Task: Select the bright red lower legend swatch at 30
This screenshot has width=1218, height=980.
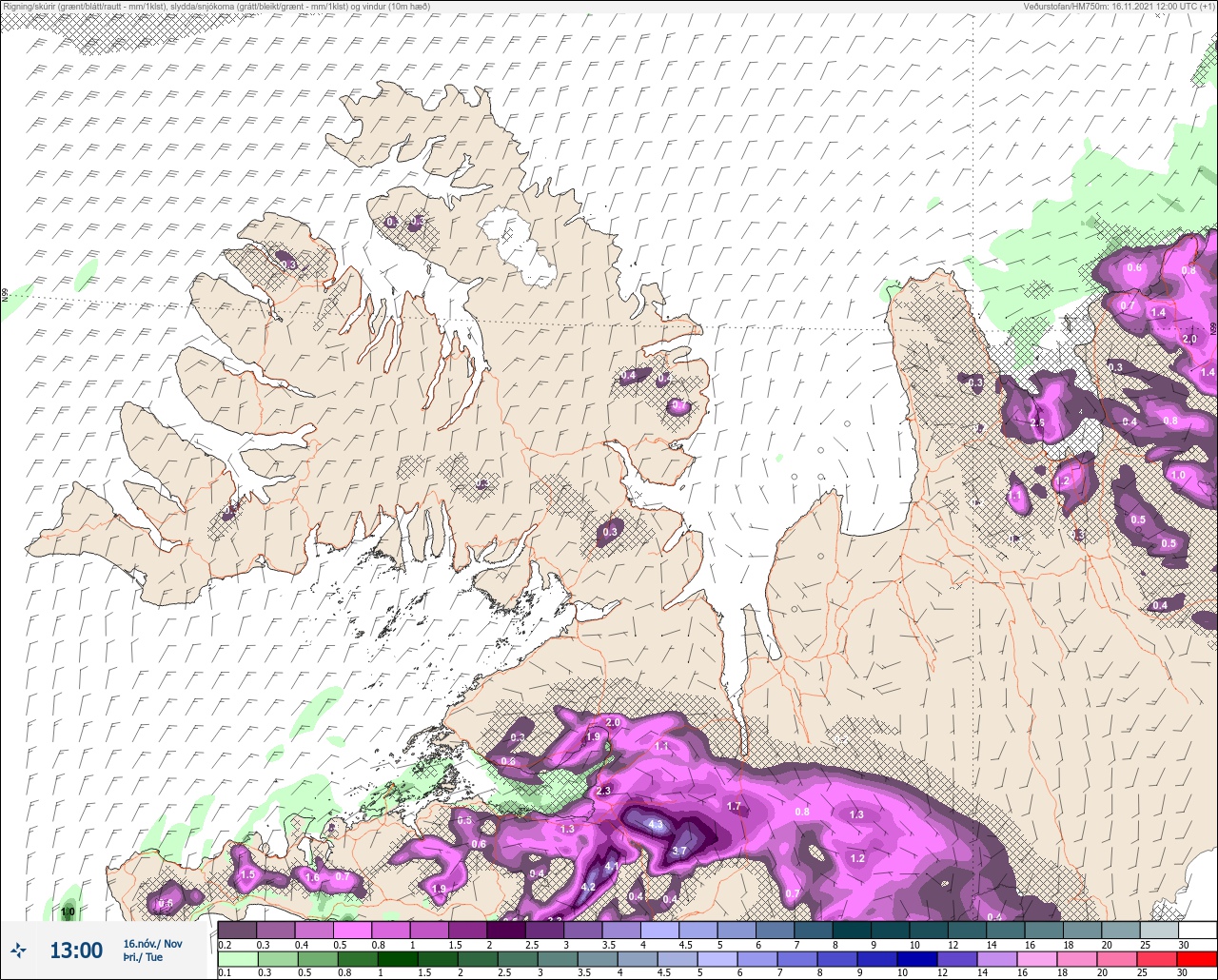Action: coord(1196,957)
